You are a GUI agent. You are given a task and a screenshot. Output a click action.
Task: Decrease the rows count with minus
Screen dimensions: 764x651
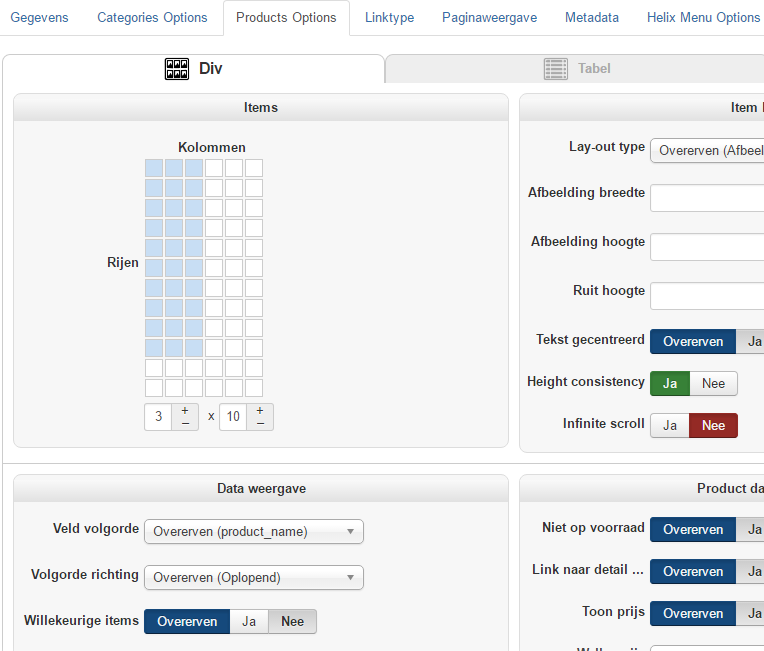(260, 423)
